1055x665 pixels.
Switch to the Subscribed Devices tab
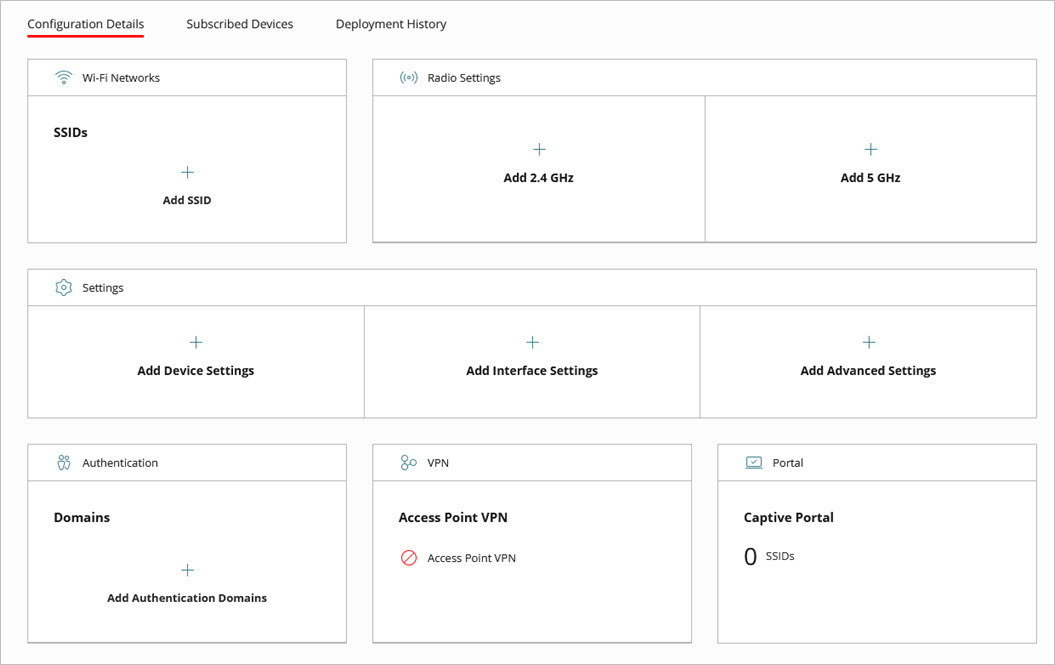[x=239, y=23]
